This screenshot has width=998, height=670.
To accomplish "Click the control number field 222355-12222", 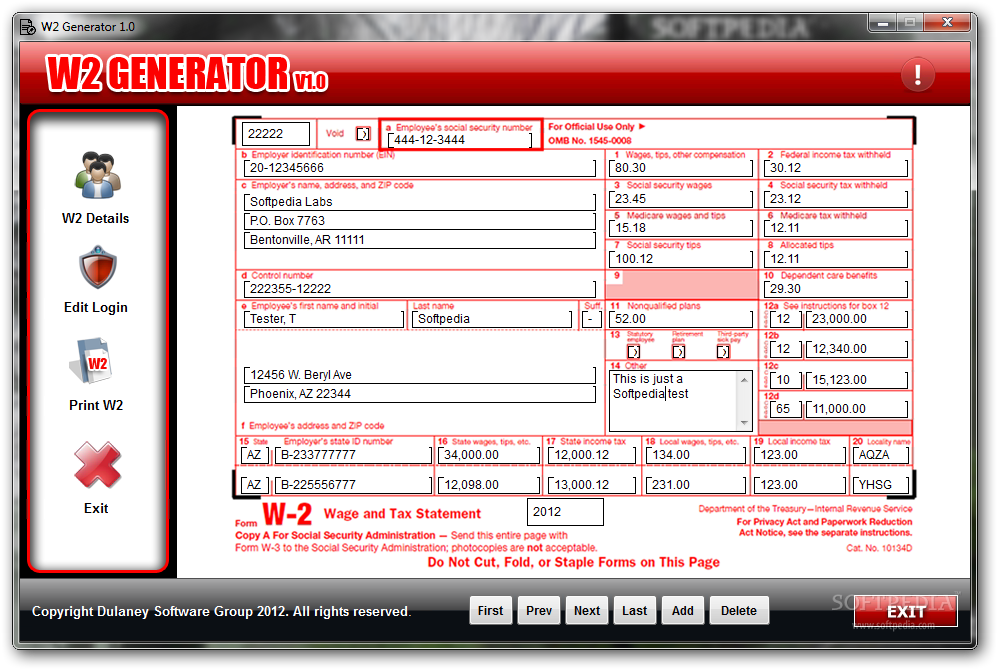I will pos(419,289).
